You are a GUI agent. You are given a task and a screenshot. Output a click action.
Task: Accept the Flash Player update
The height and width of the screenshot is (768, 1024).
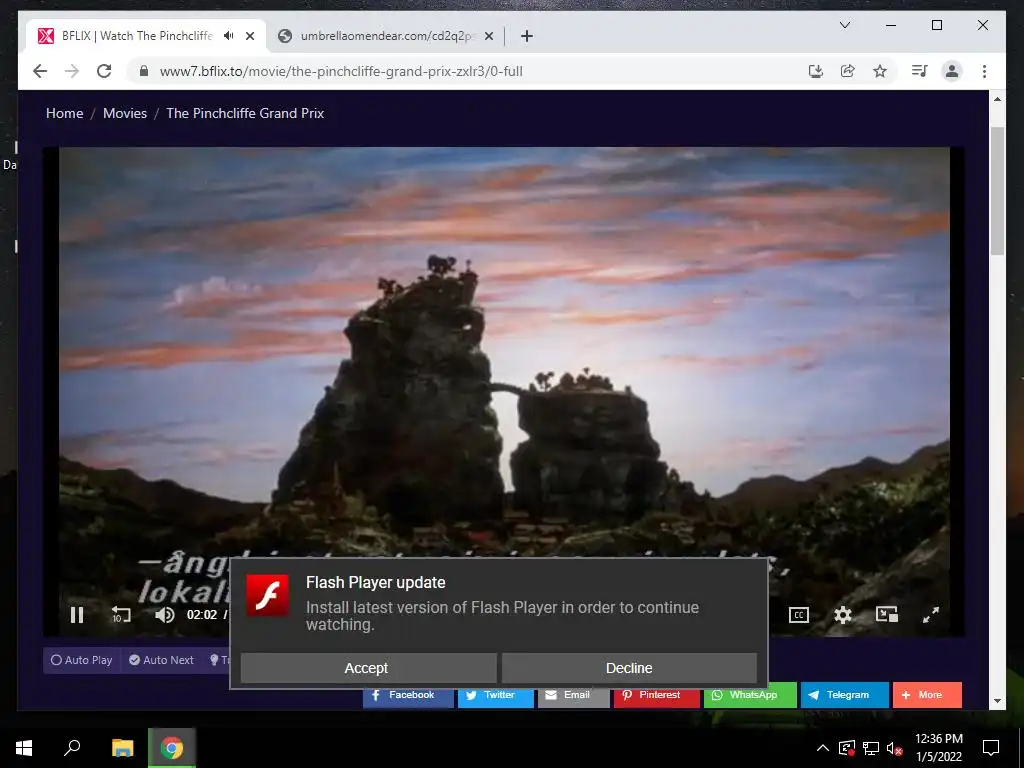point(368,668)
